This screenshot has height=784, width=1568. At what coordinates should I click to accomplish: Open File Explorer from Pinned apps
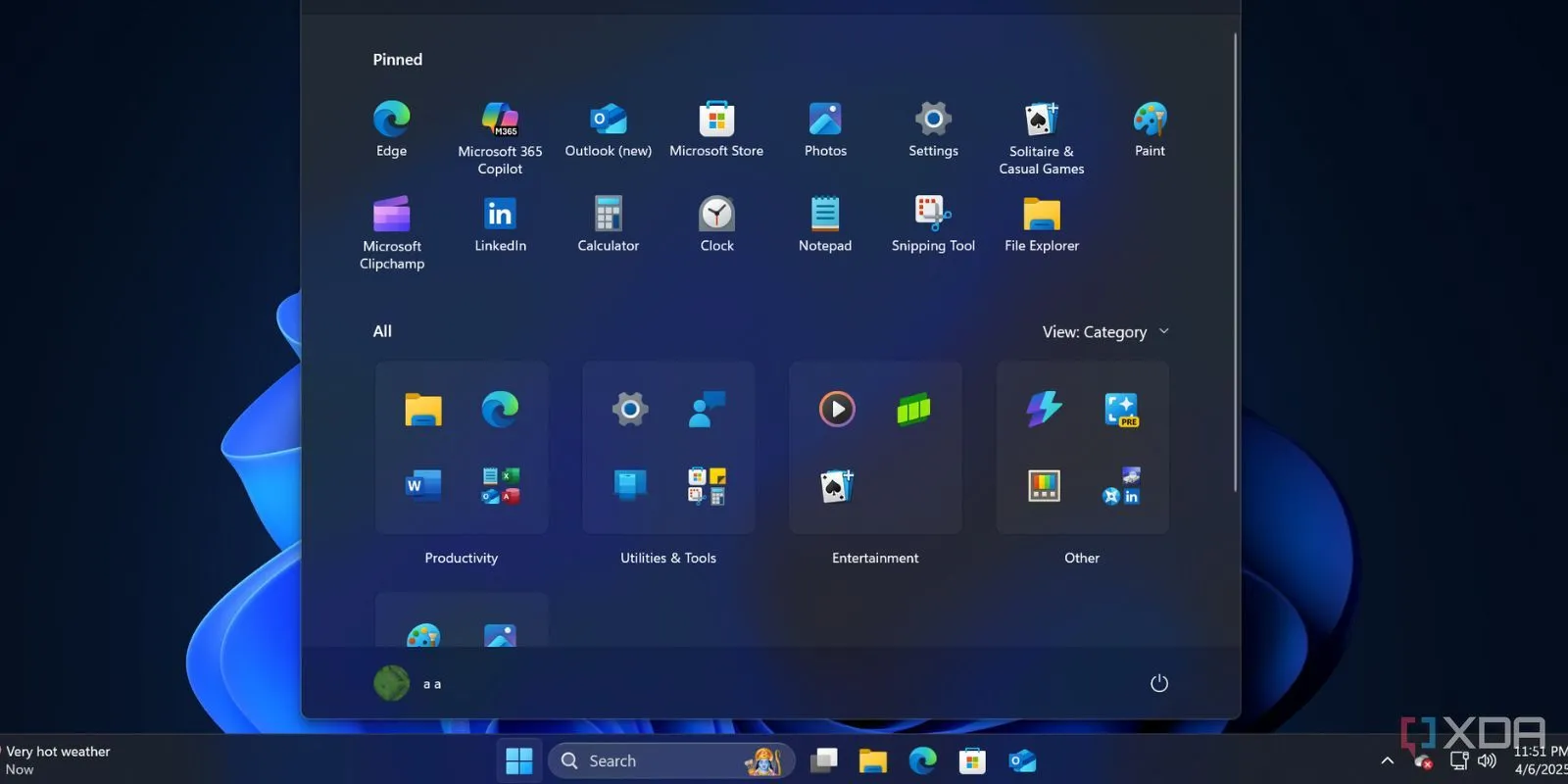point(1042,224)
